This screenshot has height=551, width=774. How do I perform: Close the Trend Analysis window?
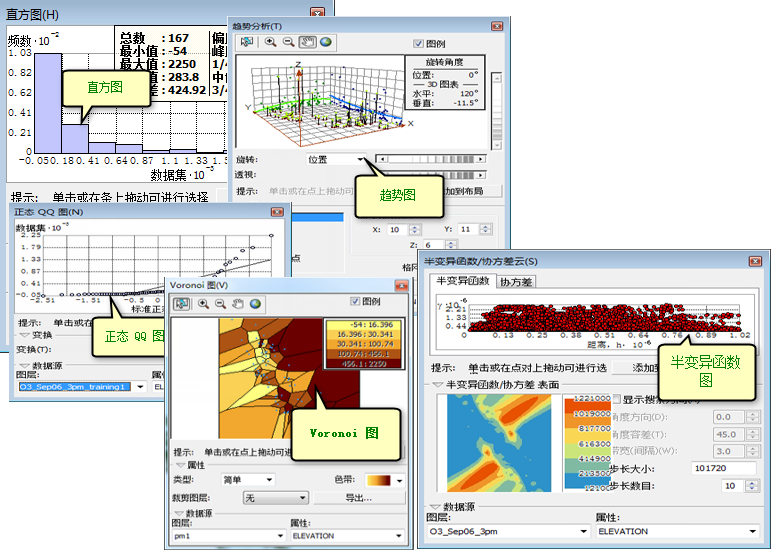(x=497, y=26)
